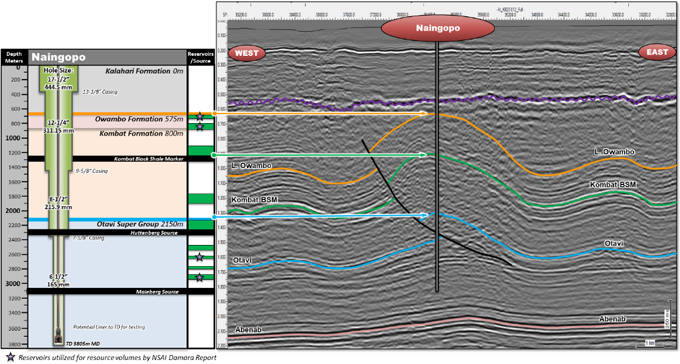The width and height of the screenshot is (680, 364).
Task: Click the star near 2600 m depth
Action: tap(199, 257)
